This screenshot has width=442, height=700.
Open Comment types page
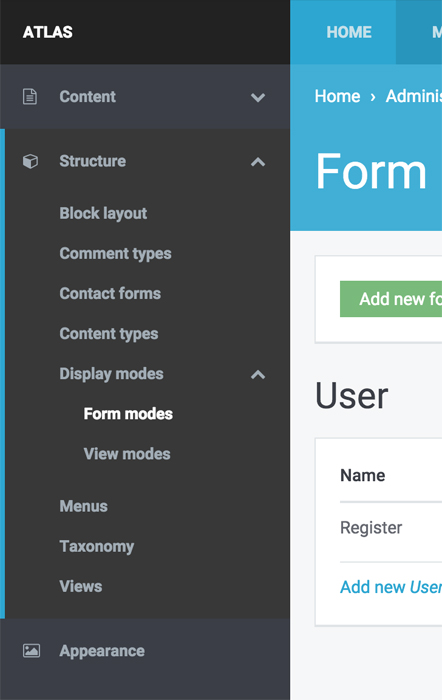click(x=115, y=254)
